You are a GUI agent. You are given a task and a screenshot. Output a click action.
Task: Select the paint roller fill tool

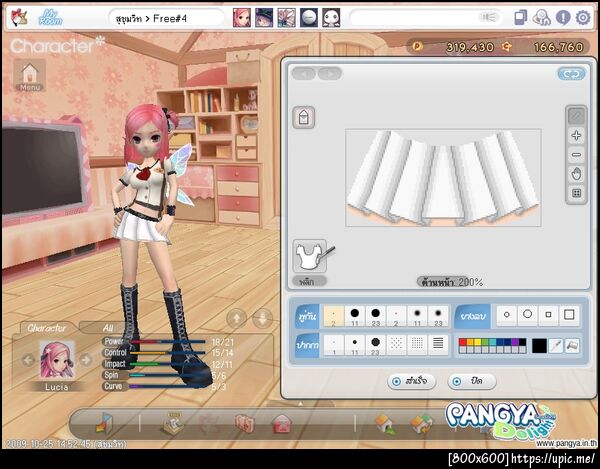[x=572, y=346]
